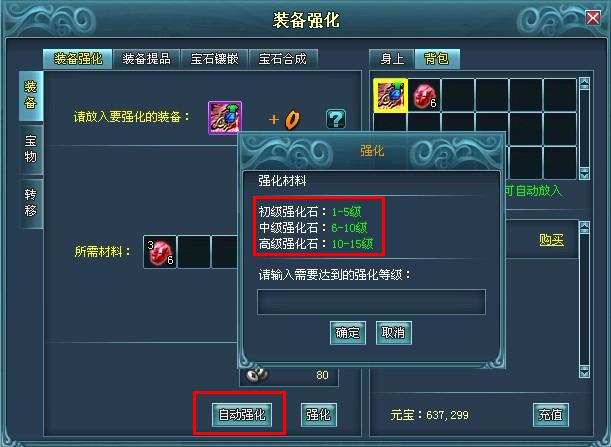This screenshot has width=611, height=447.
Task: Click the 购买 link in the shop panel
Action: (x=551, y=240)
